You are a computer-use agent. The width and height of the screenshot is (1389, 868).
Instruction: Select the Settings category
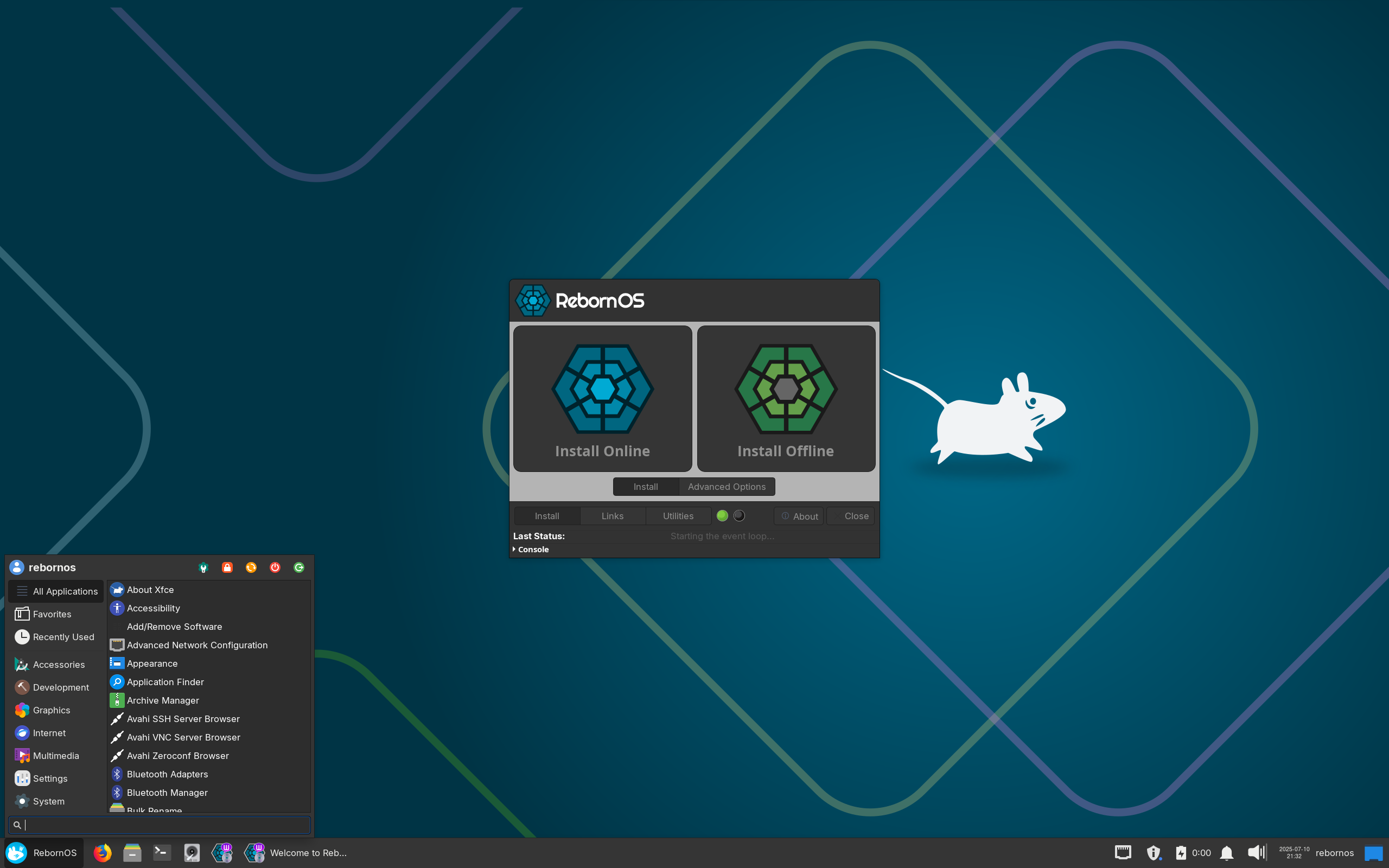56,778
